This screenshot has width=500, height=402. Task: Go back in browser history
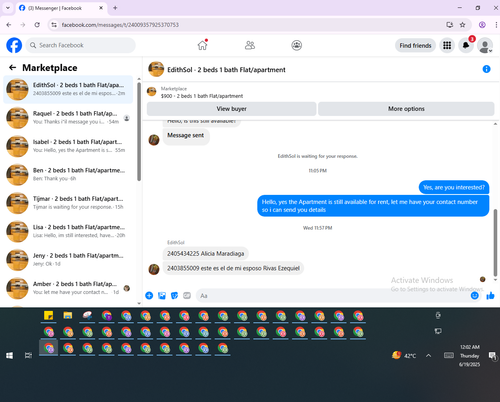tap(9, 25)
